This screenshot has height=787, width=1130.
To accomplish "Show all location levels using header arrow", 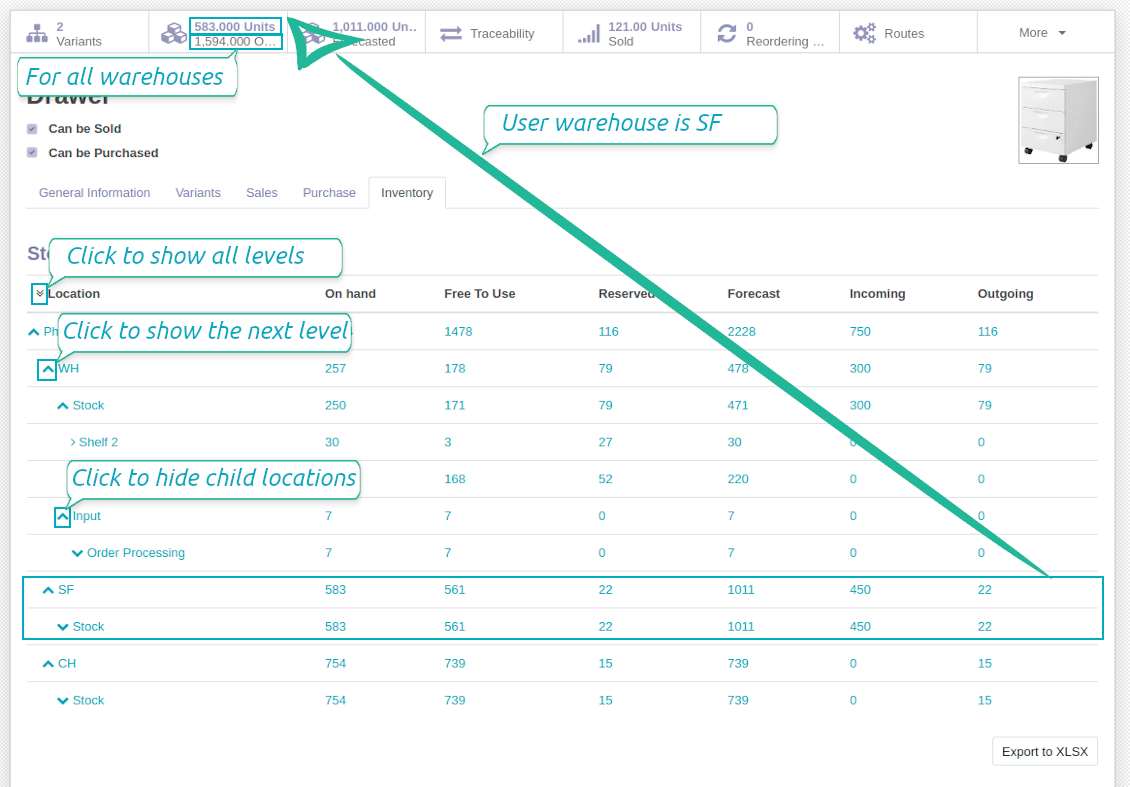I will pyautogui.click(x=40, y=293).
